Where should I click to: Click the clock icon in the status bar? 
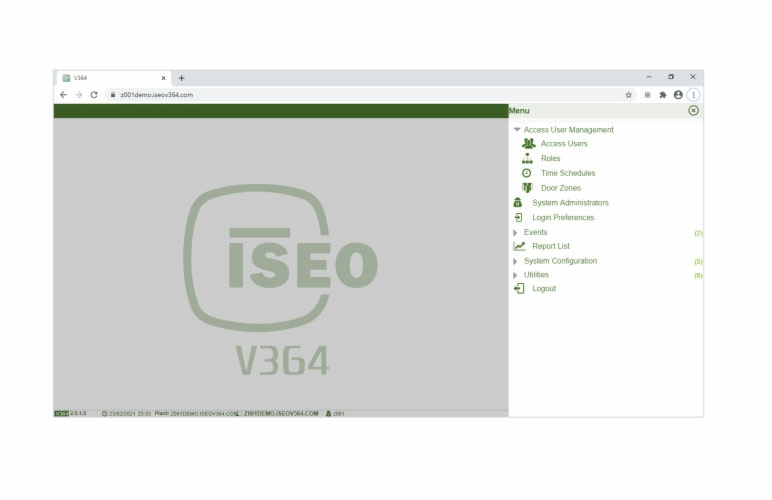[x=104, y=413]
